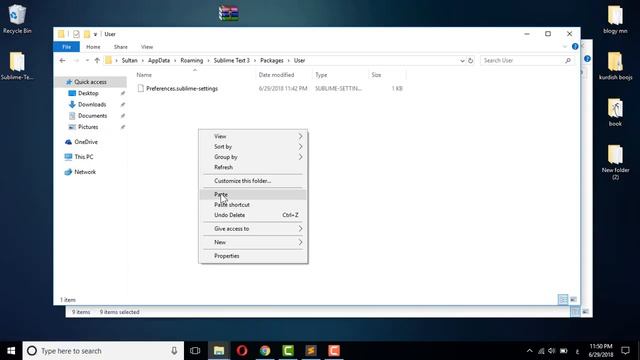Open the Sublime-Te... folder on the desktop

point(17,66)
